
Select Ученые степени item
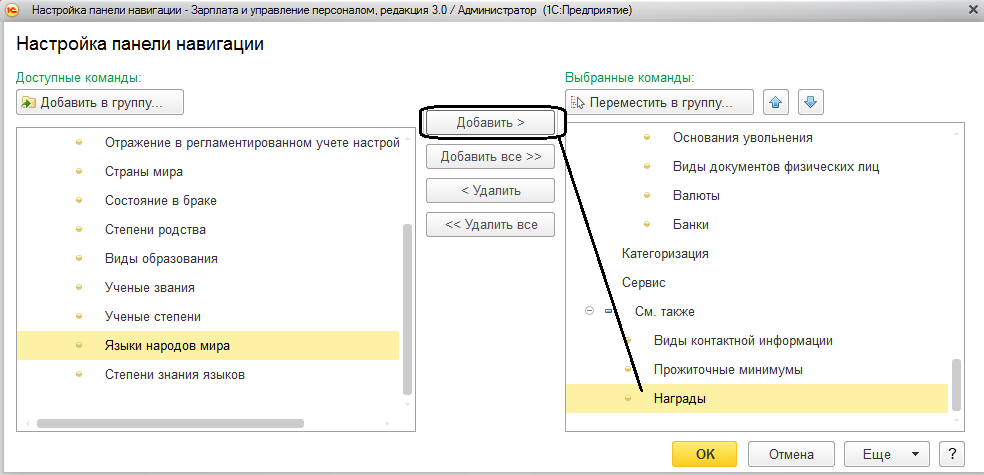[152, 317]
